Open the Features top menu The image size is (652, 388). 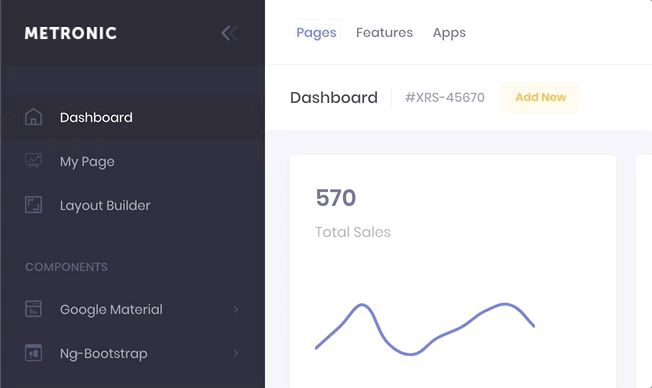coord(384,32)
